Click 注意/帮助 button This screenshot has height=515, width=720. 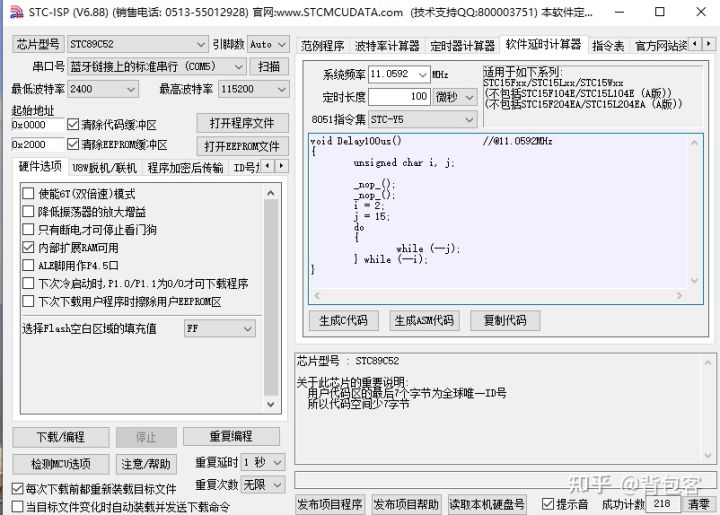[146, 464]
